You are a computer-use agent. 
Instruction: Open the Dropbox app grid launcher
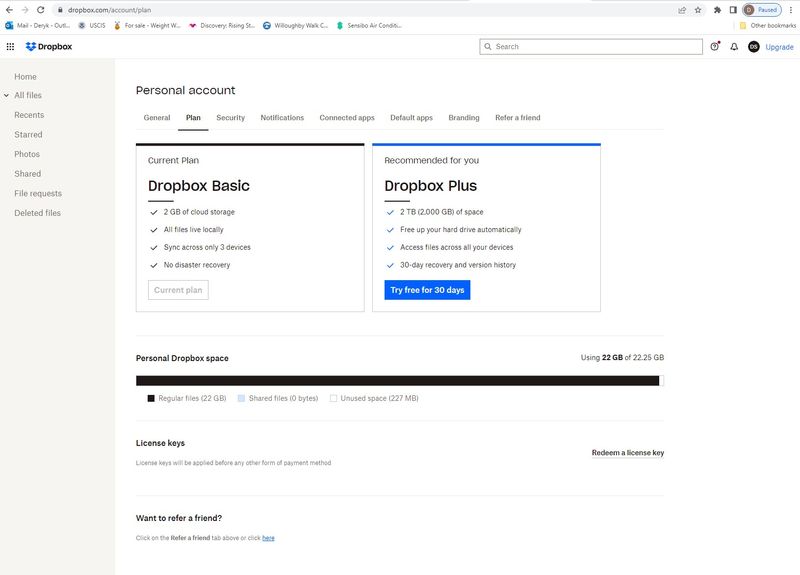click(10, 46)
